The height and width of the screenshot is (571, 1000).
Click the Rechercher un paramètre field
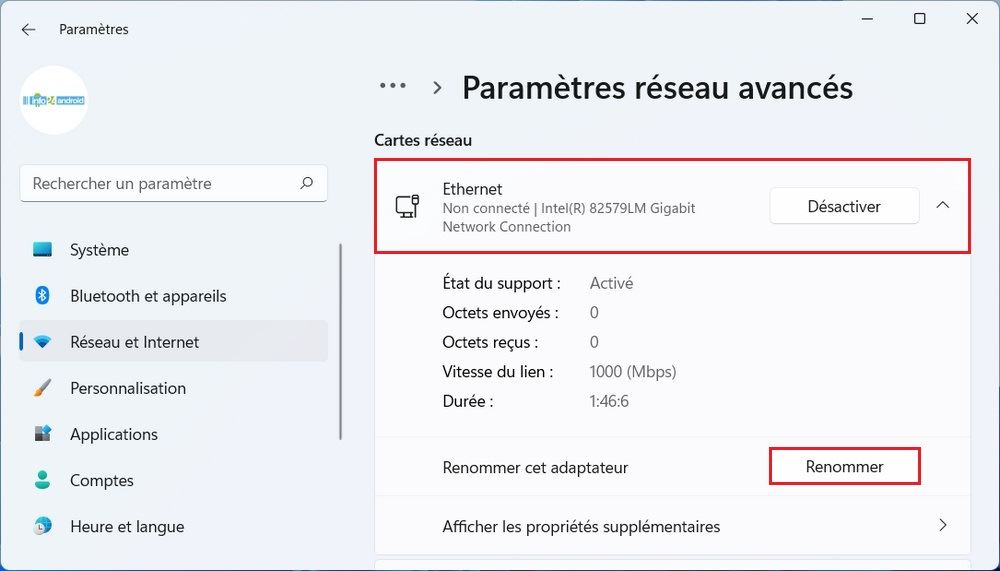160,184
